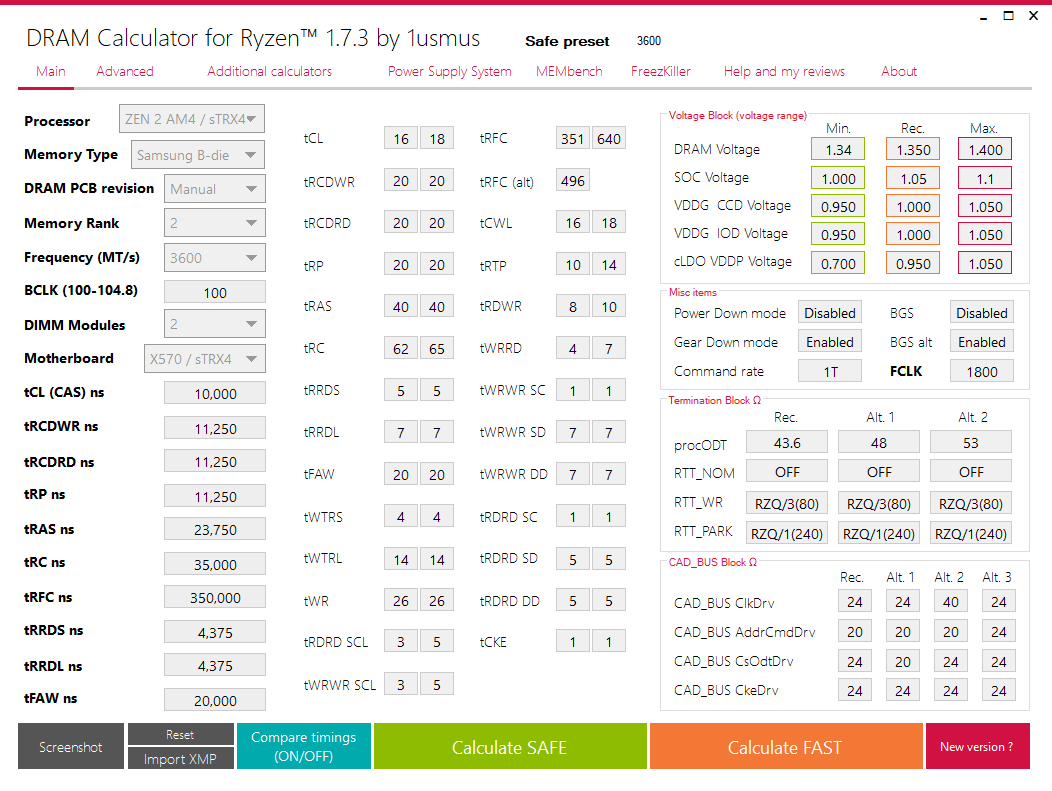Click CAD_BUS AddrCmdDrv Rec. value 20
Viewport: 1052px width, 791px height.
point(855,631)
